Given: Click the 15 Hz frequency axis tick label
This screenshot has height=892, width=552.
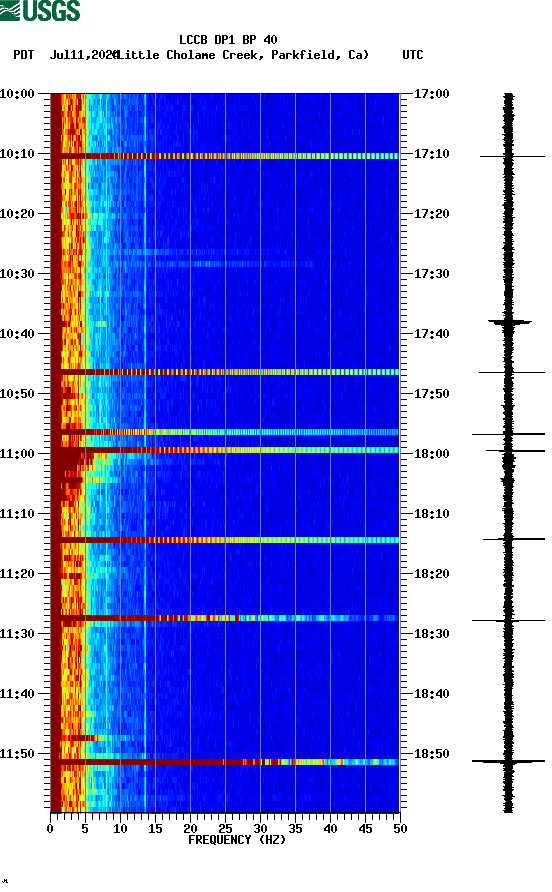Looking at the screenshot, I should [155, 829].
